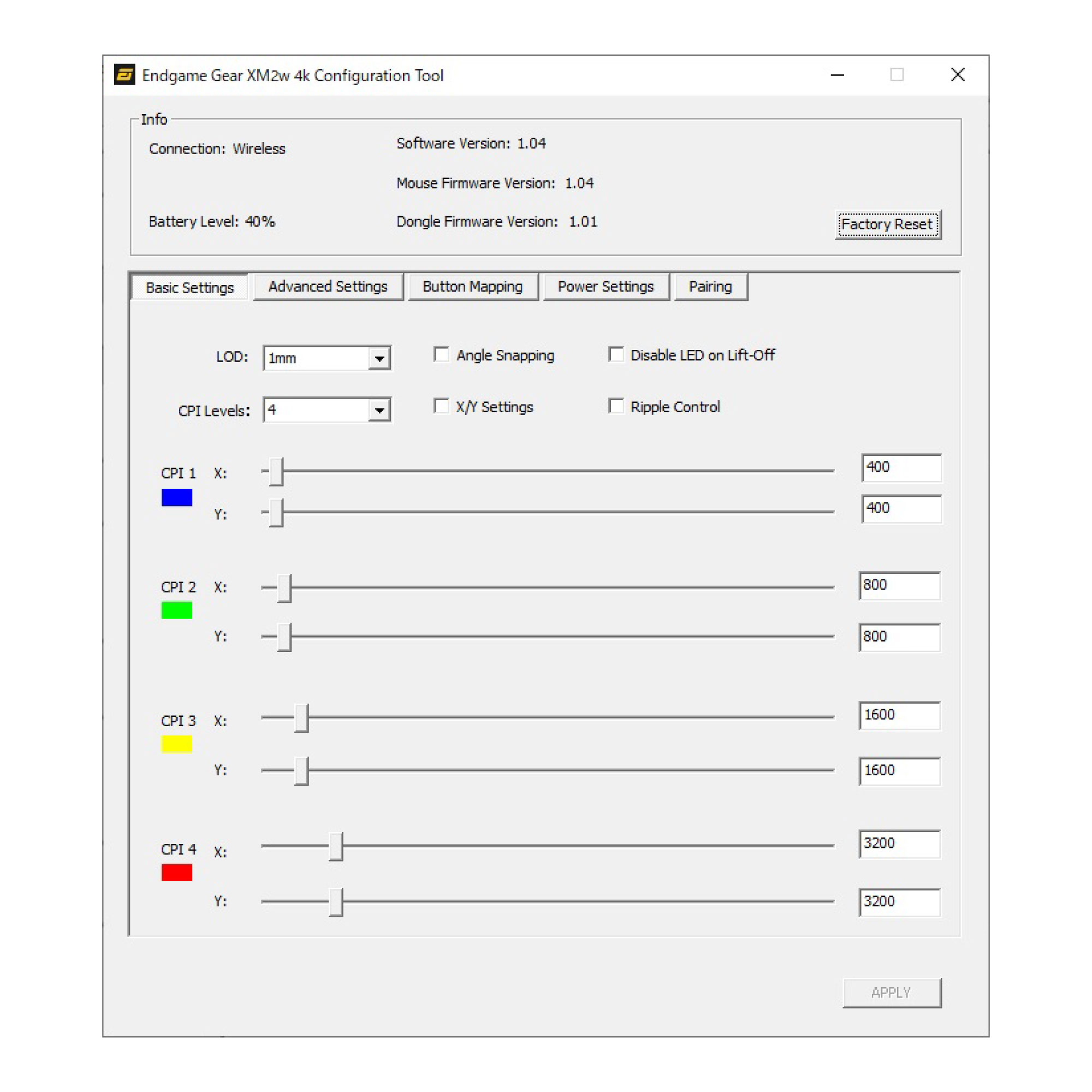This screenshot has height=1092, width=1092.
Task: Enable Ripple Control checkbox
Action: coord(616,406)
